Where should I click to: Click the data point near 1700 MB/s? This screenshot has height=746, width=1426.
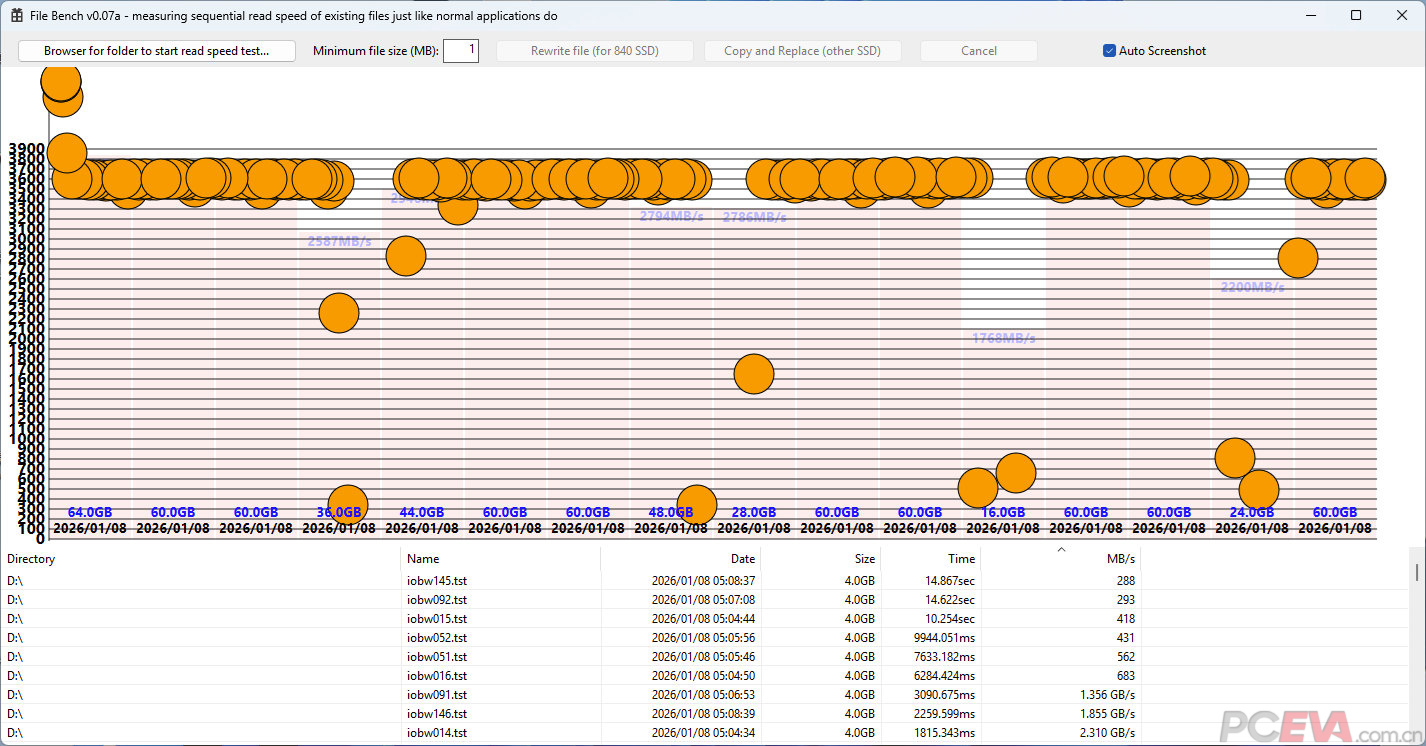pyautogui.click(x=754, y=374)
